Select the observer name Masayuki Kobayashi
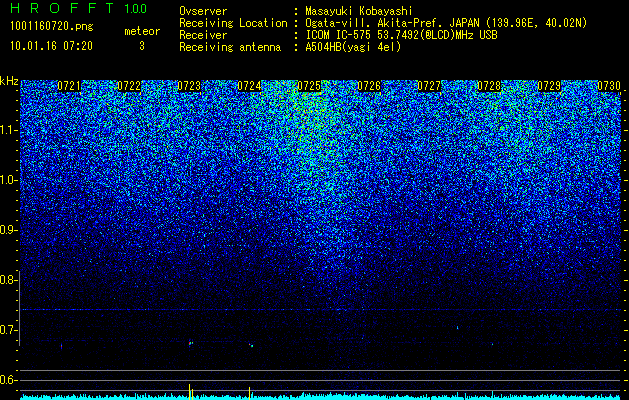Screen dimensions: 629x400 click(359, 12)
